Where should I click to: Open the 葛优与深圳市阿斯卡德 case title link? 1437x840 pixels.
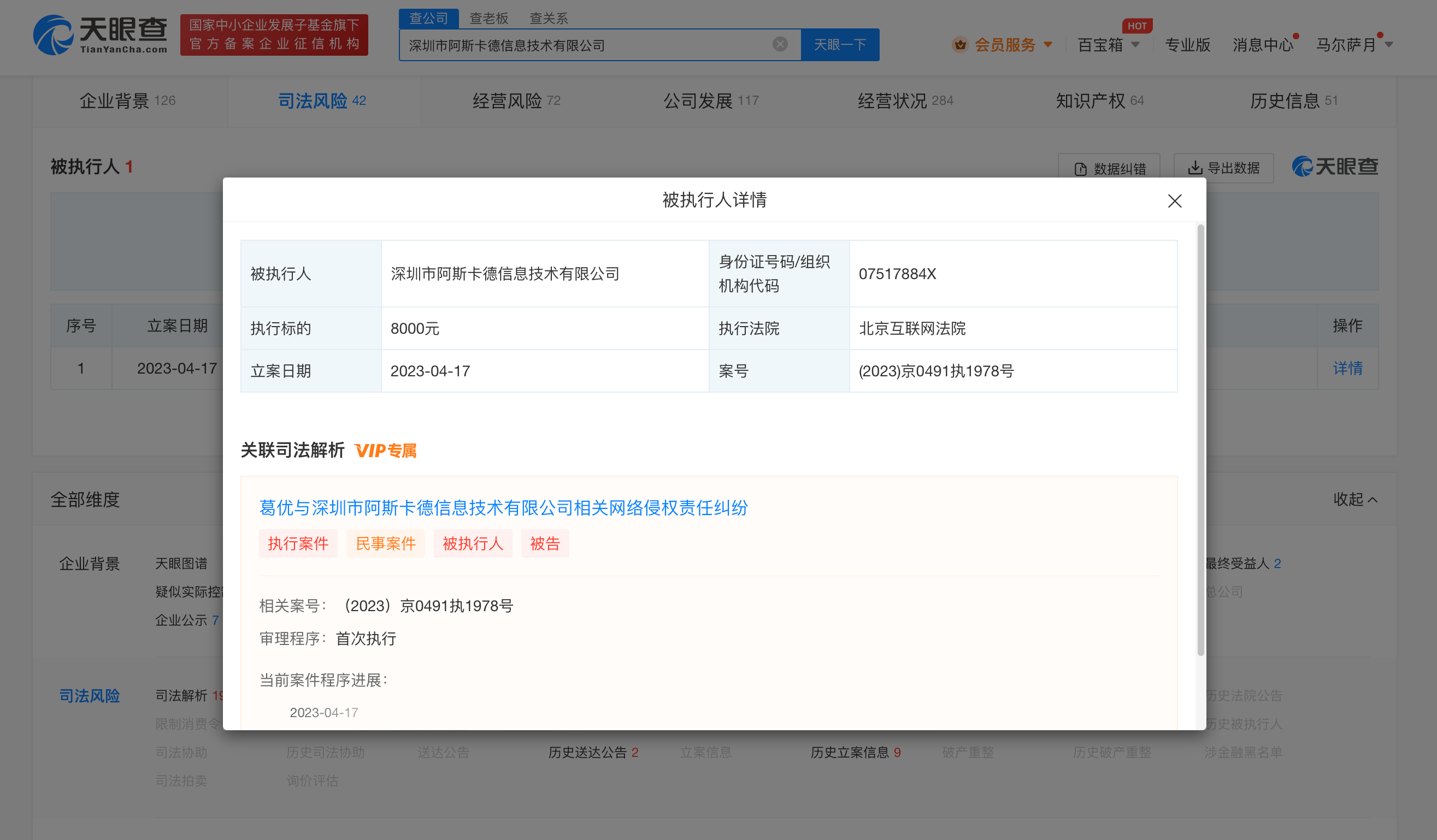504,508
